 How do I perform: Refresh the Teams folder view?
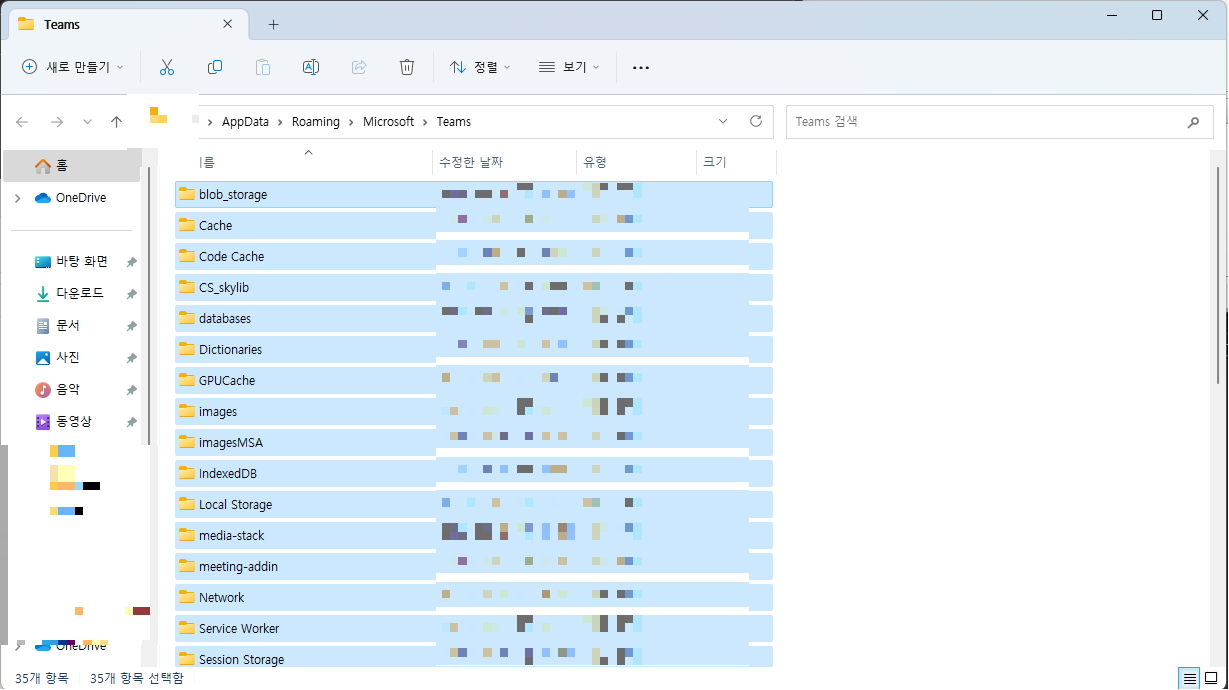coord(757,121)
